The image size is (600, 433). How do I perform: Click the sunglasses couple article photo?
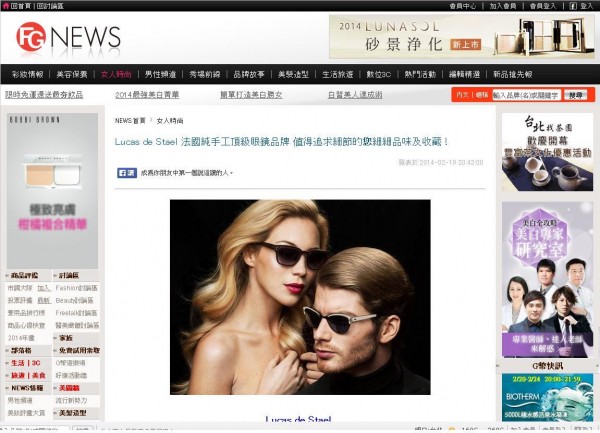click(300, 297)
